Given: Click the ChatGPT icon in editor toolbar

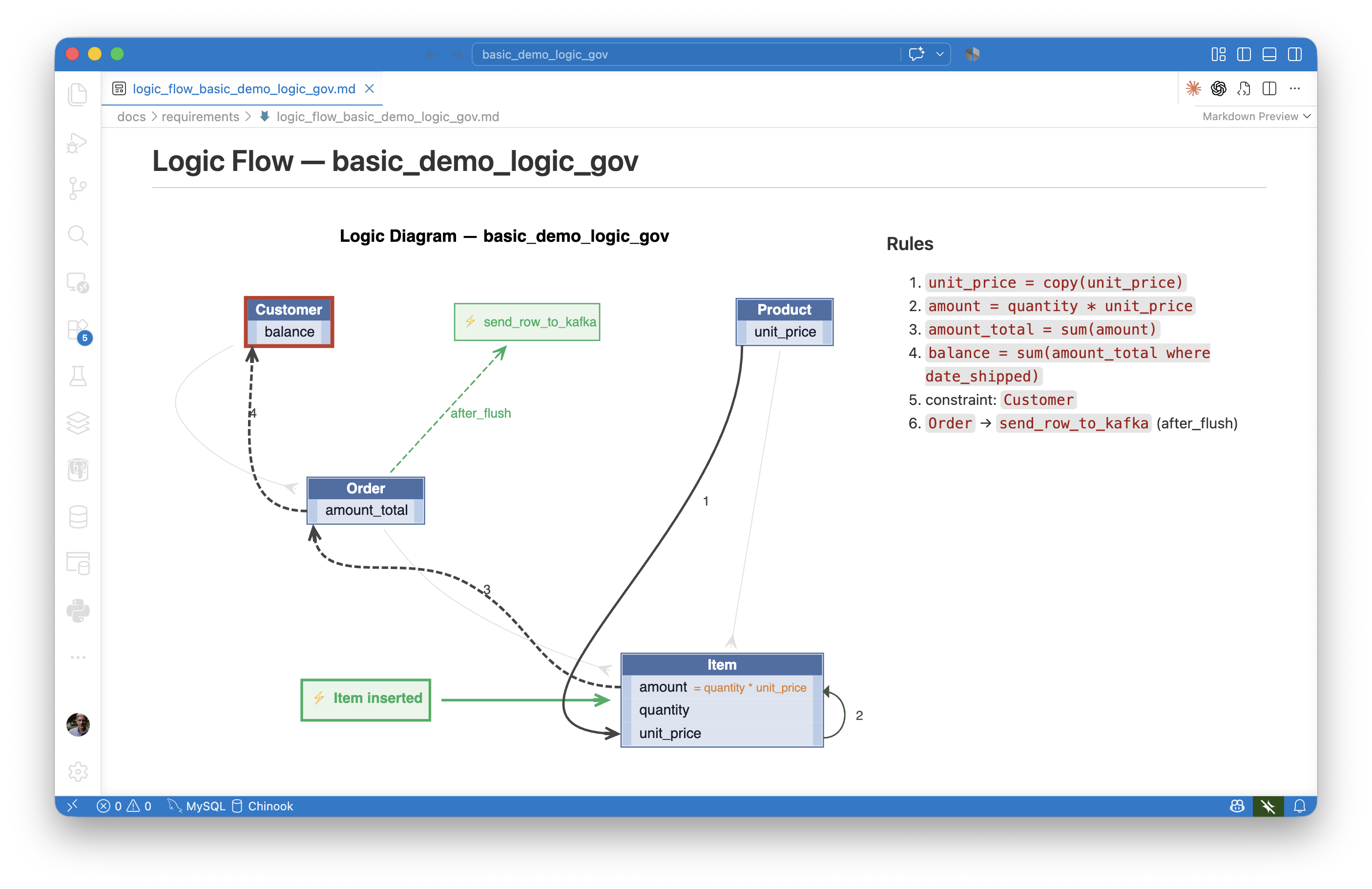Looking at the screenshot, I should coord(1219,88).
